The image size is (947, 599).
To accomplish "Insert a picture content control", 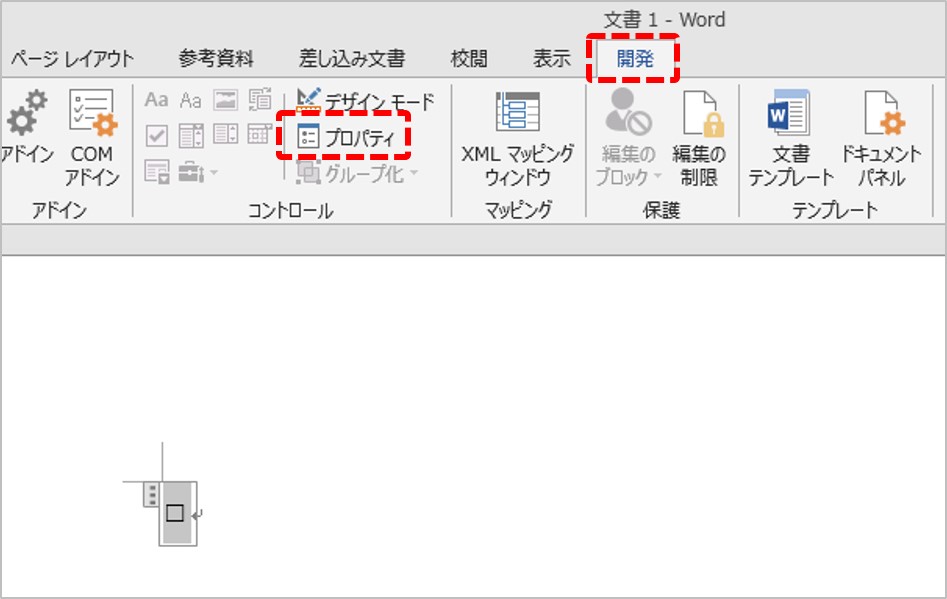I will click(225, 100).
